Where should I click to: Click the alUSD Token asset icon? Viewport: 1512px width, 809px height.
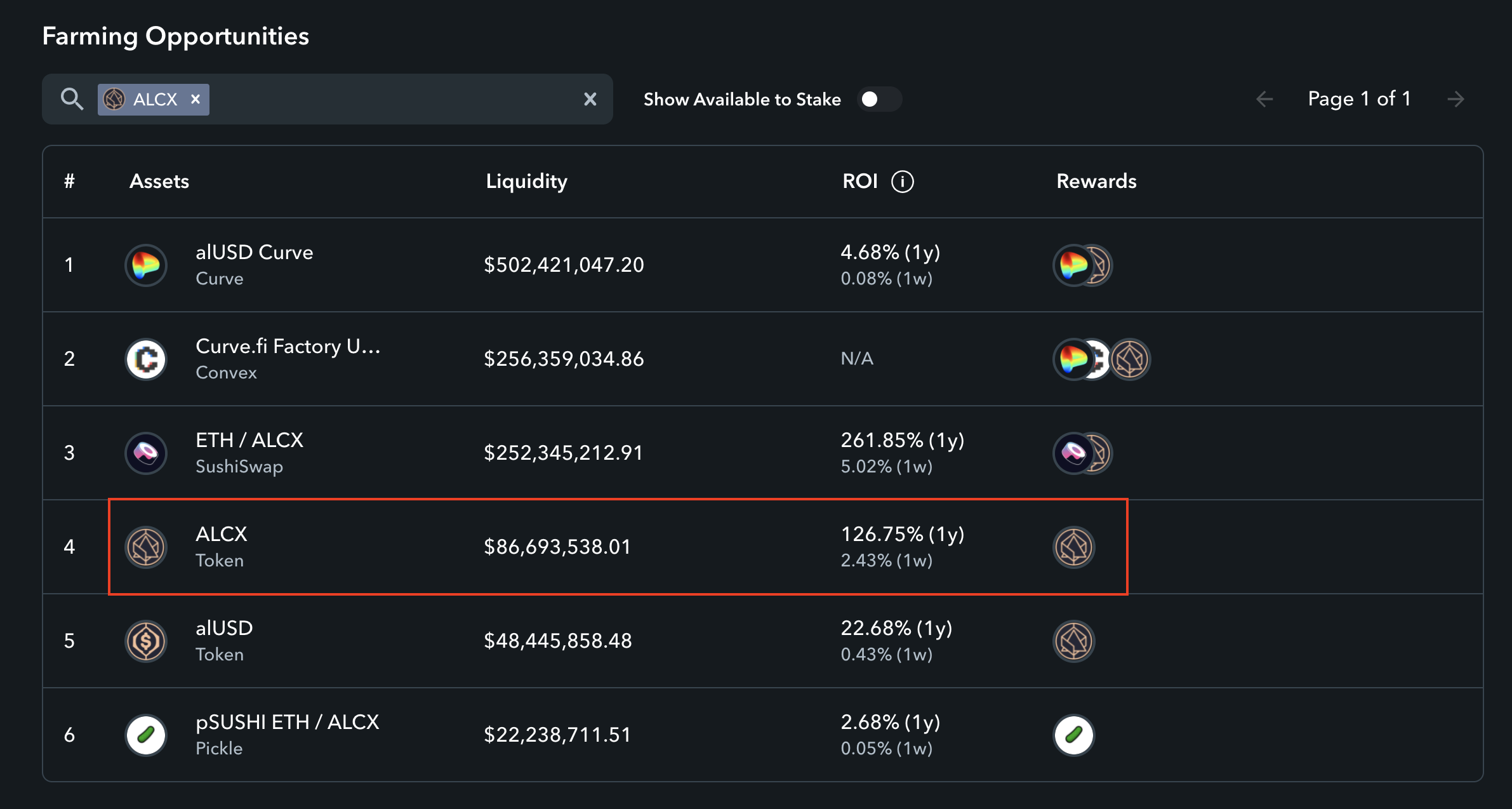[146, 641]
